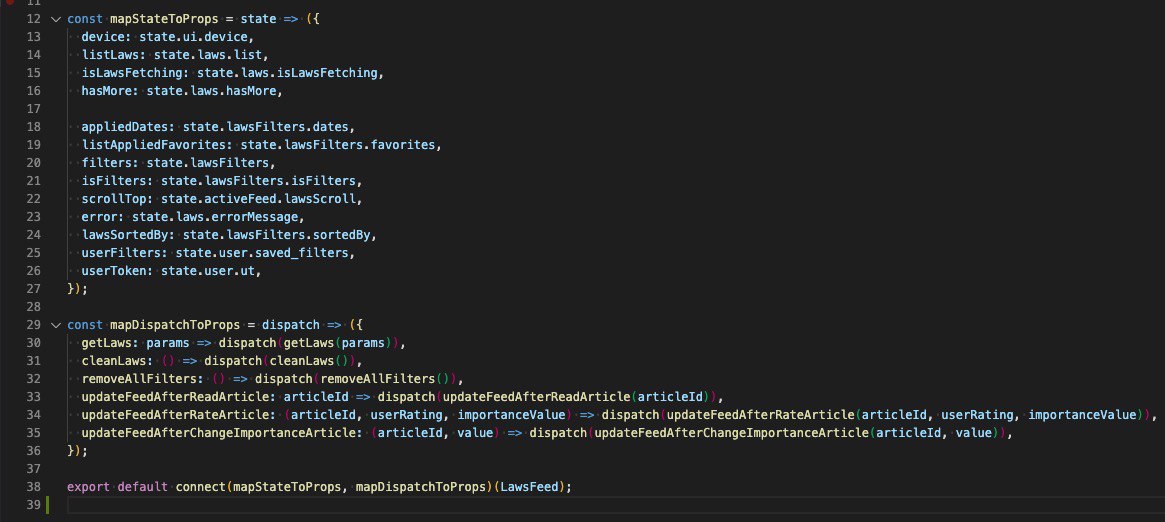The image size is (1165, 522).
Task: Click the 'state.activeFeed.lawsScroll' value
Action: (259, 199)
